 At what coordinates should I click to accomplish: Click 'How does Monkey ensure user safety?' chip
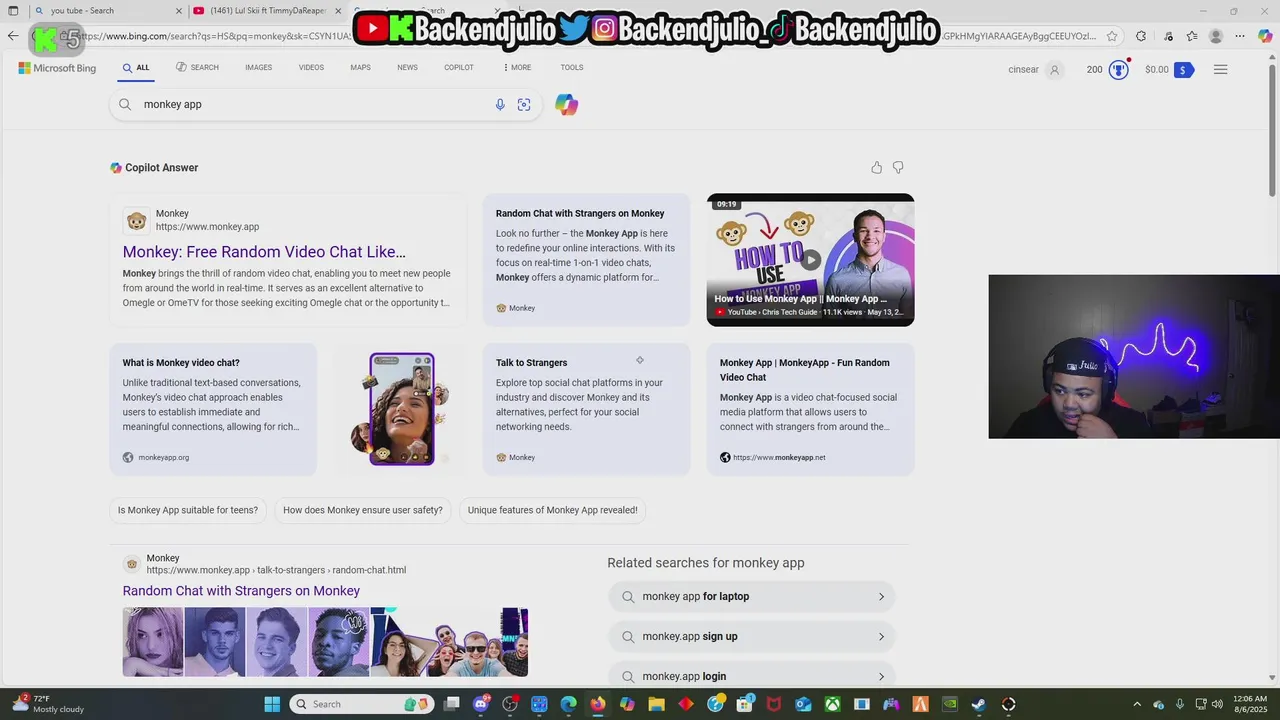[x=363, y=510]
